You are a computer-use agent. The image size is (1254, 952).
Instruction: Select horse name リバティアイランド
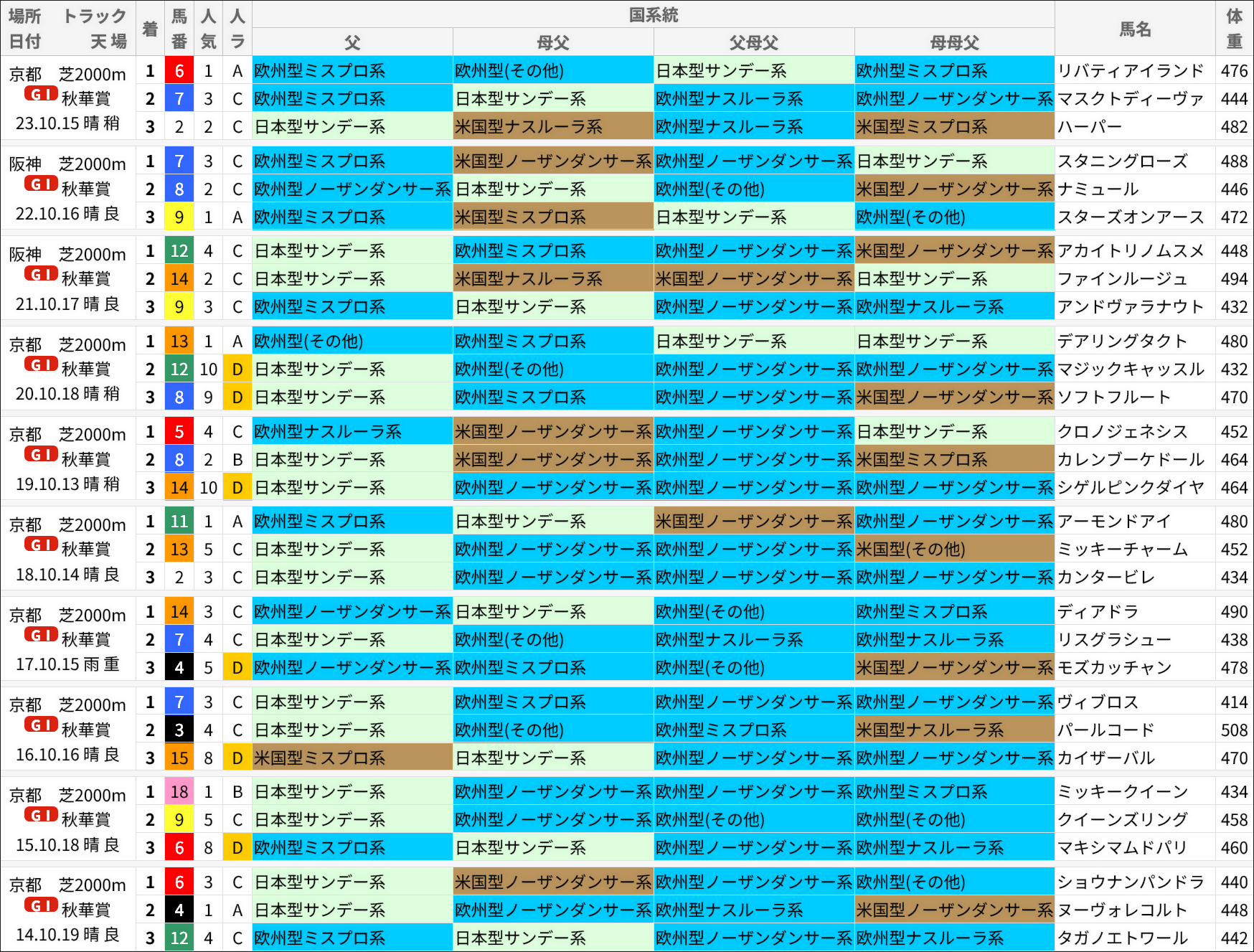pyautogui.click(x=1131, y=71)
